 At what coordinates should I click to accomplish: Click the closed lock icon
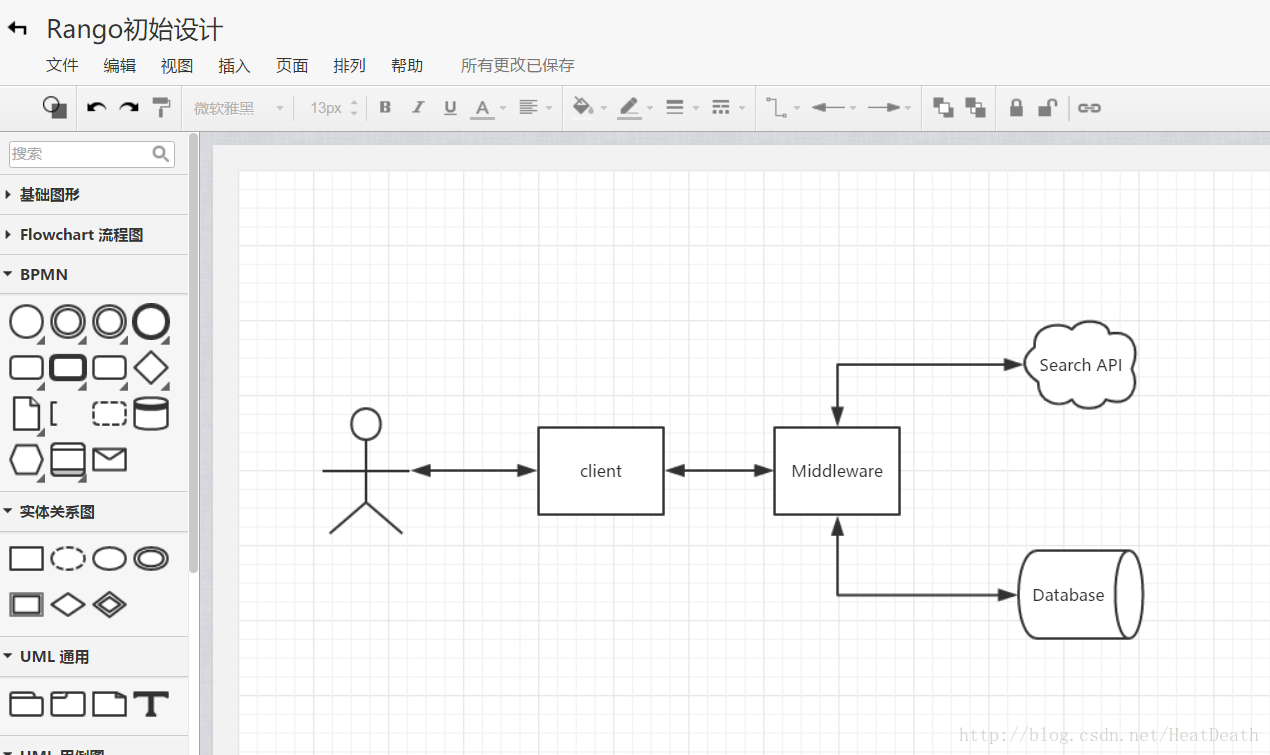pyautogui.click(x=1016, y=108)
